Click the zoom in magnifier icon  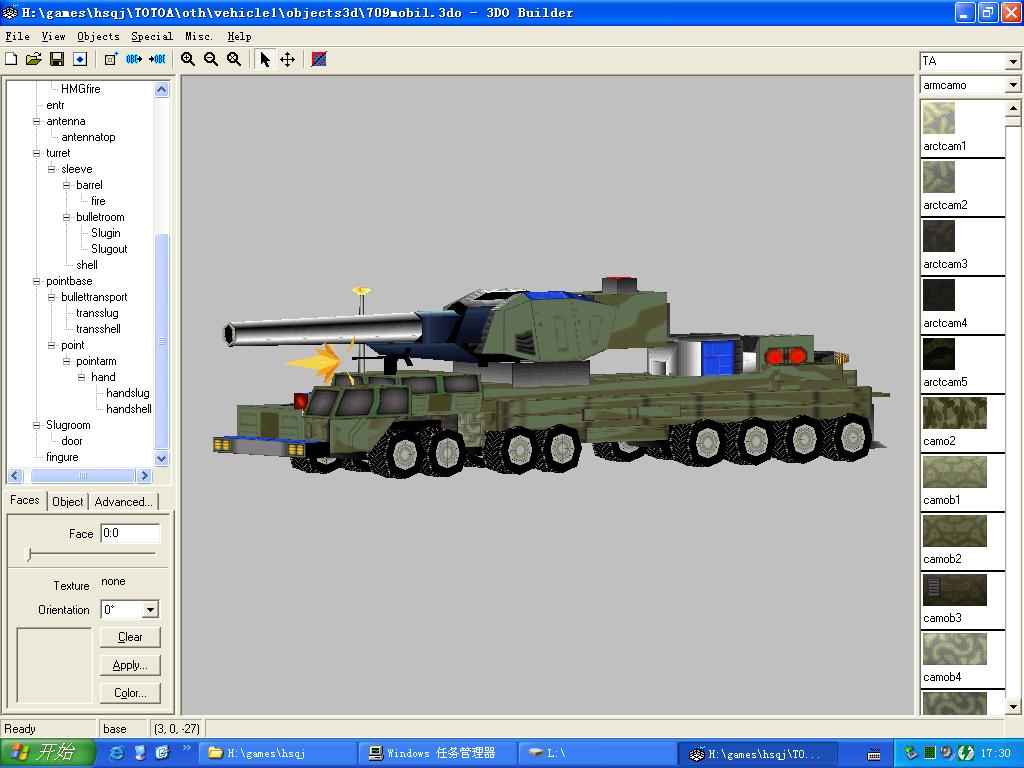point(188,59)
